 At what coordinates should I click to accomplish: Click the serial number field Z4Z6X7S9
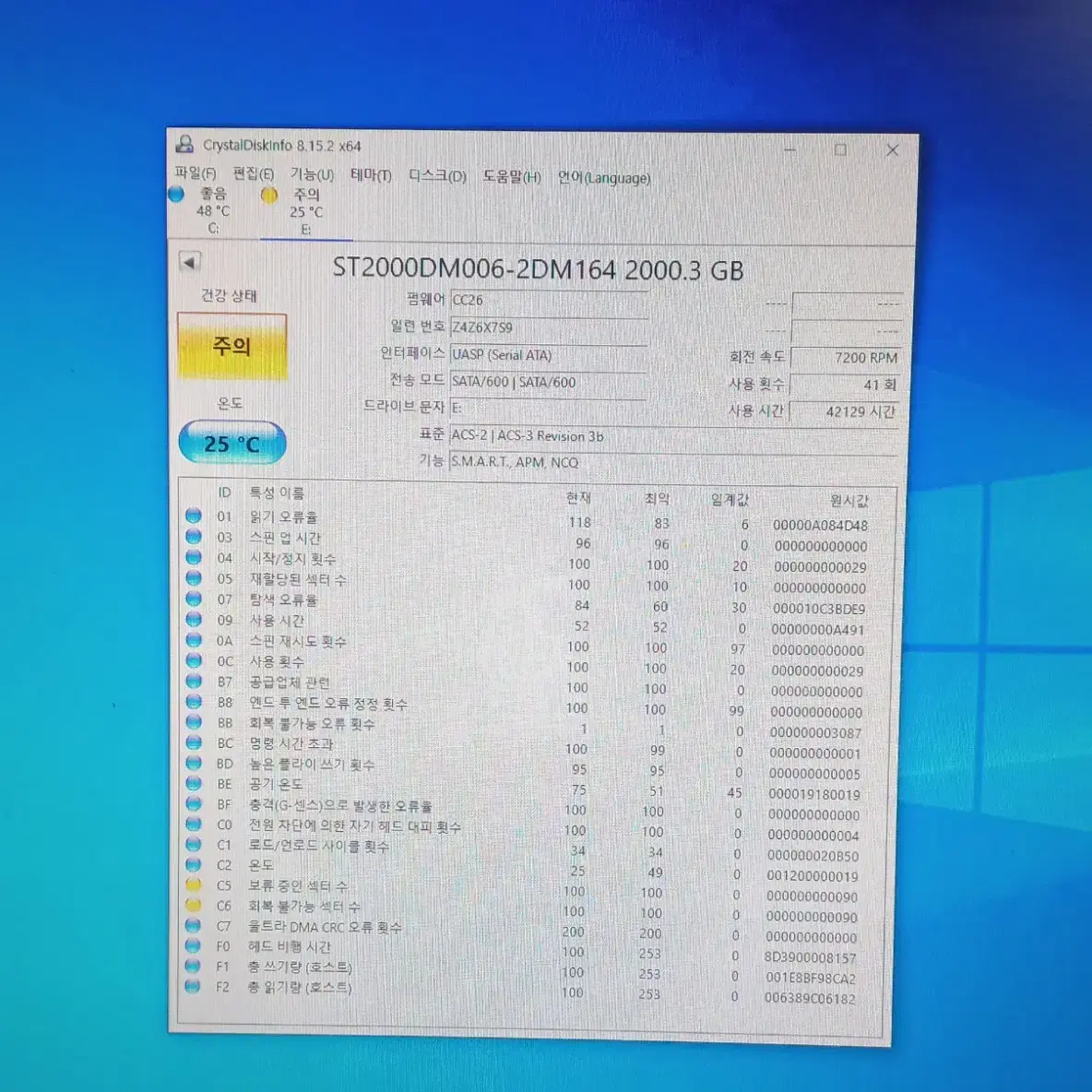550,327
